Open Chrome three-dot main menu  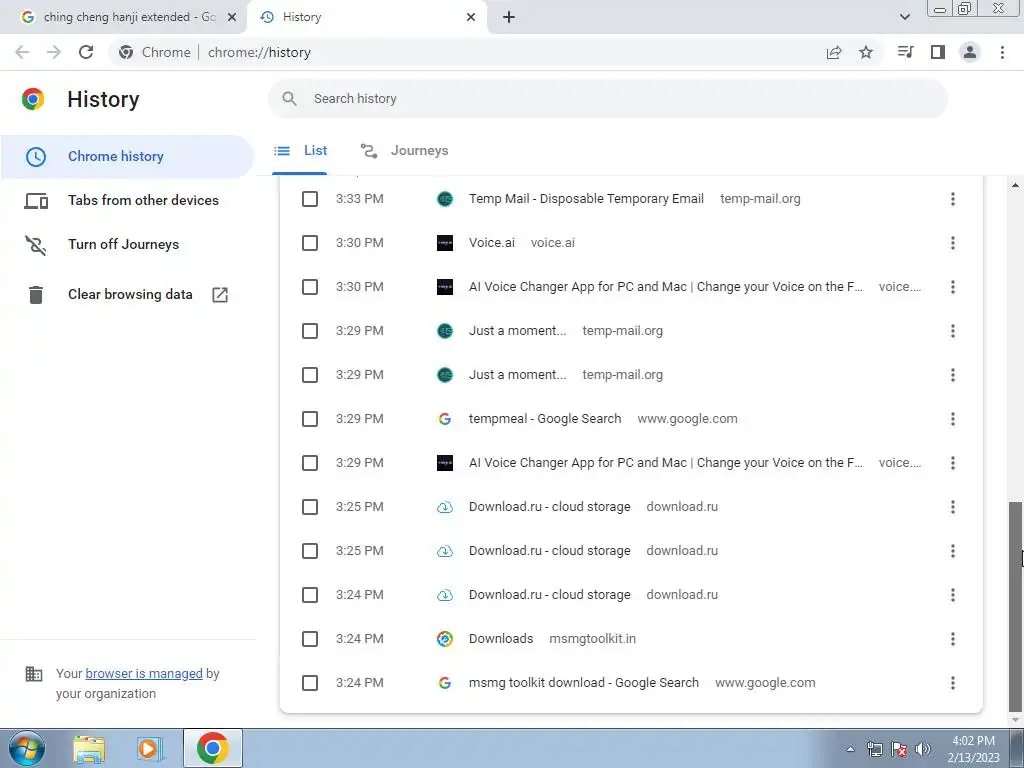coord(1002,52)
